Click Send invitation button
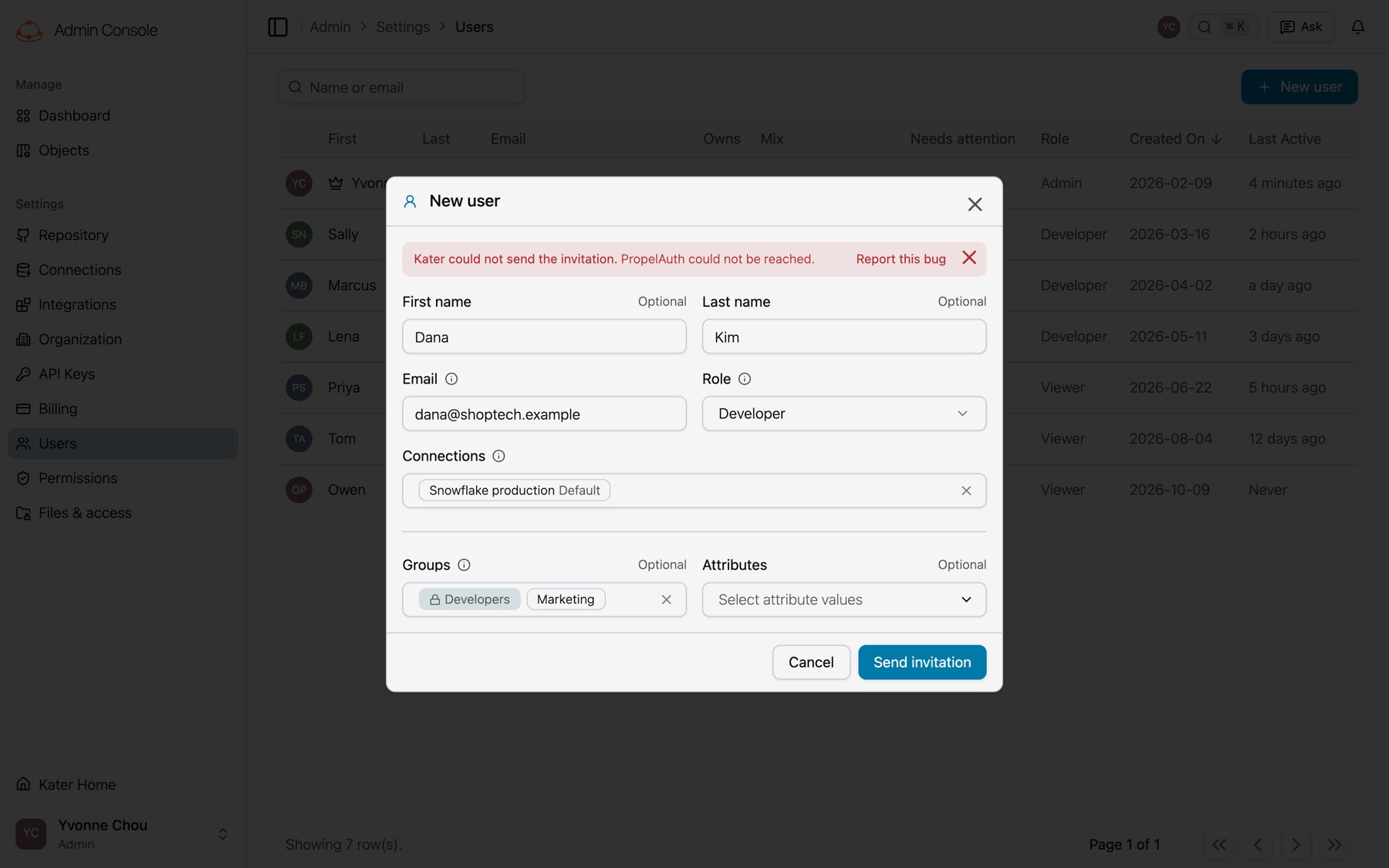Screen dimensions: 1389x868 pos(922,662)
